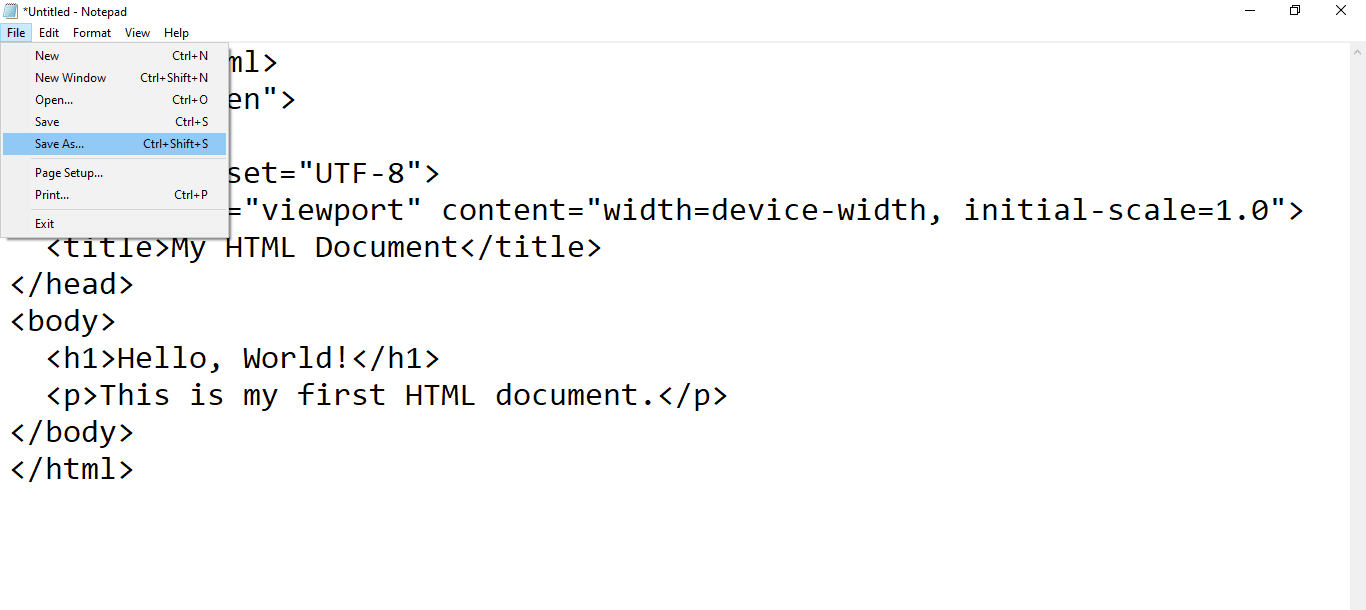1366x610 pixels.
Task: Place cursor after the closing </html> tag
Action: click(x=135, y=469)
